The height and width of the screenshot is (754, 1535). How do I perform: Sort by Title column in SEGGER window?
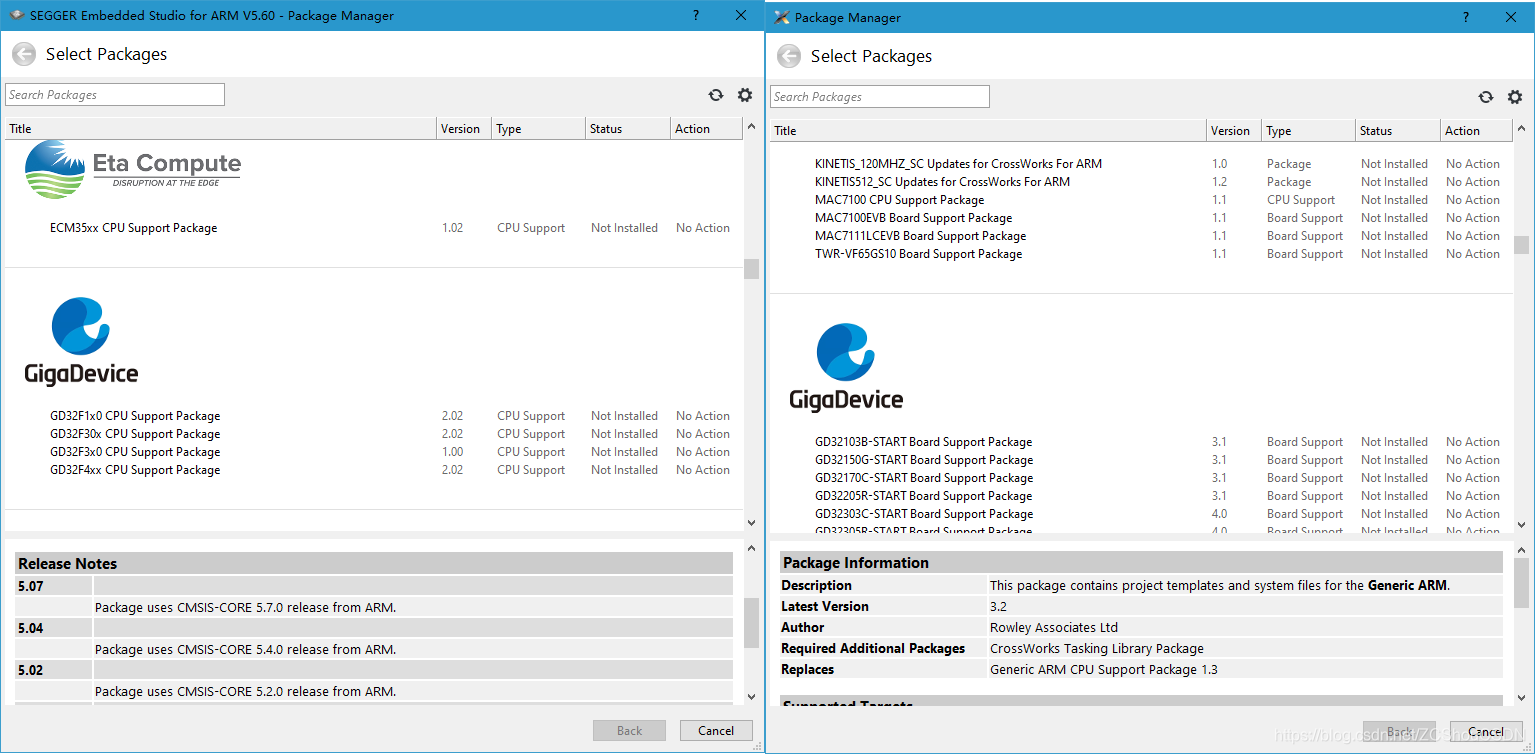pyautogui.click(x=221, y=129)
